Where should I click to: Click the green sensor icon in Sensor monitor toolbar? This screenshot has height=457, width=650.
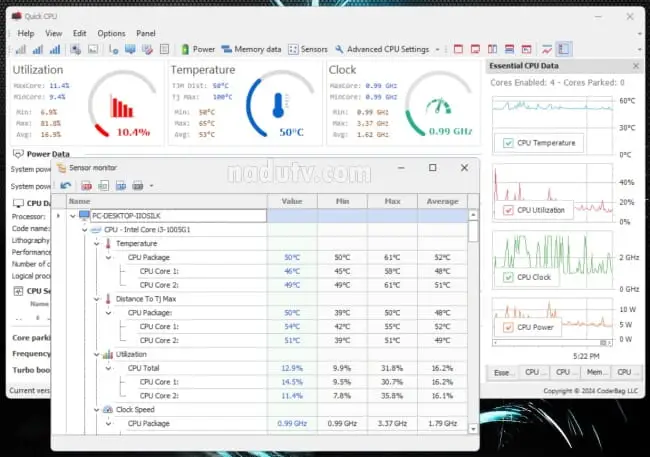[104, 186]
